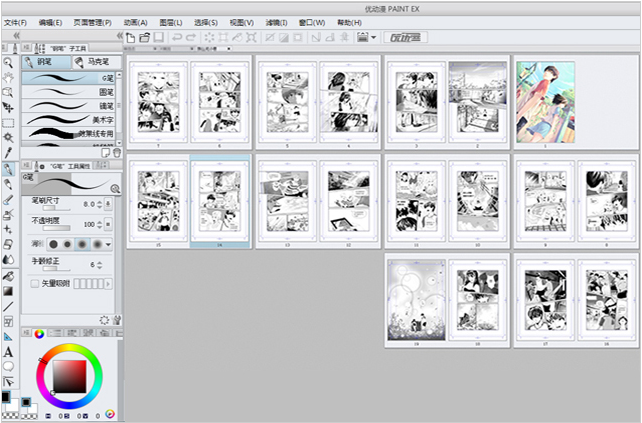The height and width of the screenshot is (423, 642).
Task: Click the color wheel hue ring
Action: pos(69,348)
